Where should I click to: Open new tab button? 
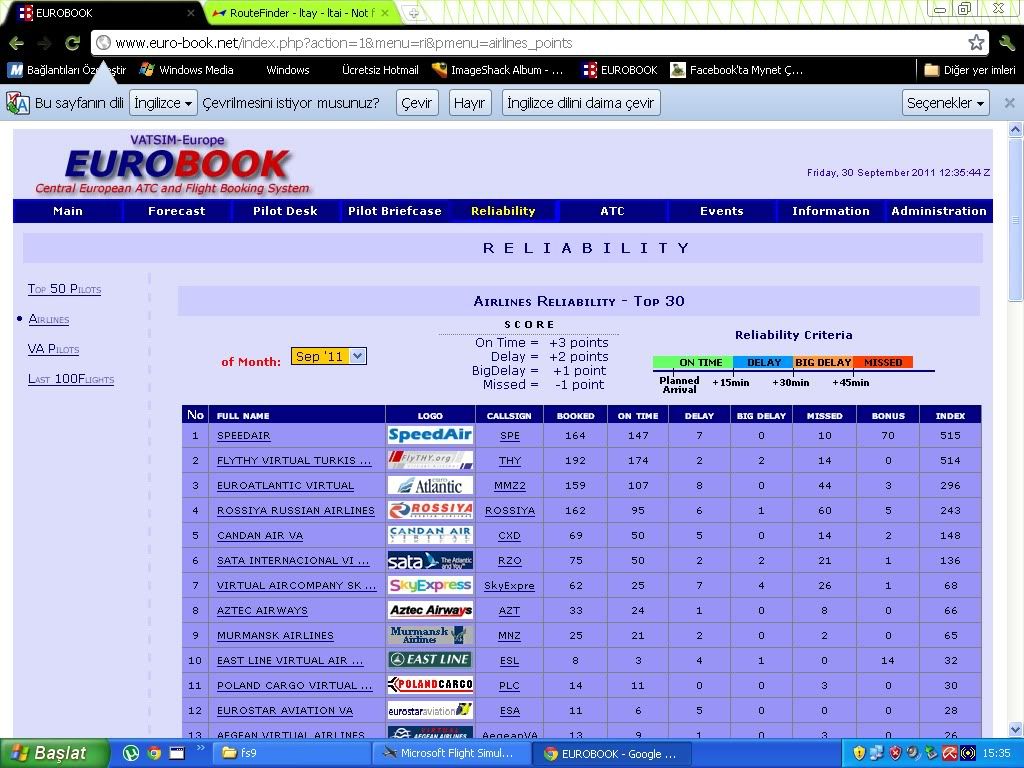tap(412, 12)
